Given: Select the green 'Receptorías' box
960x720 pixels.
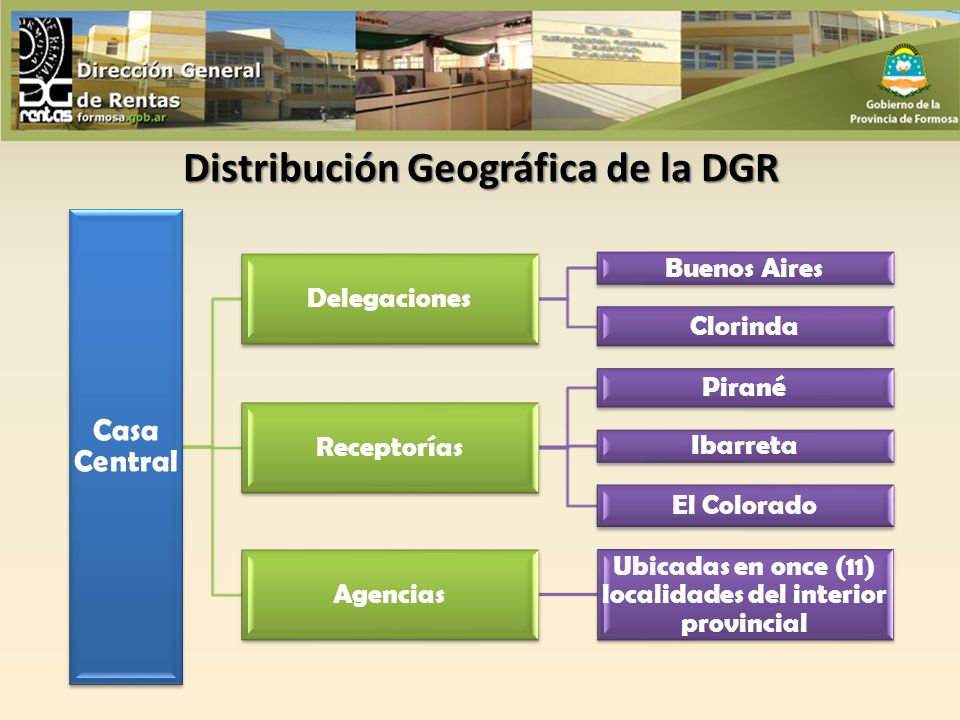Looking at the screenshot, I should coord(390,448).
